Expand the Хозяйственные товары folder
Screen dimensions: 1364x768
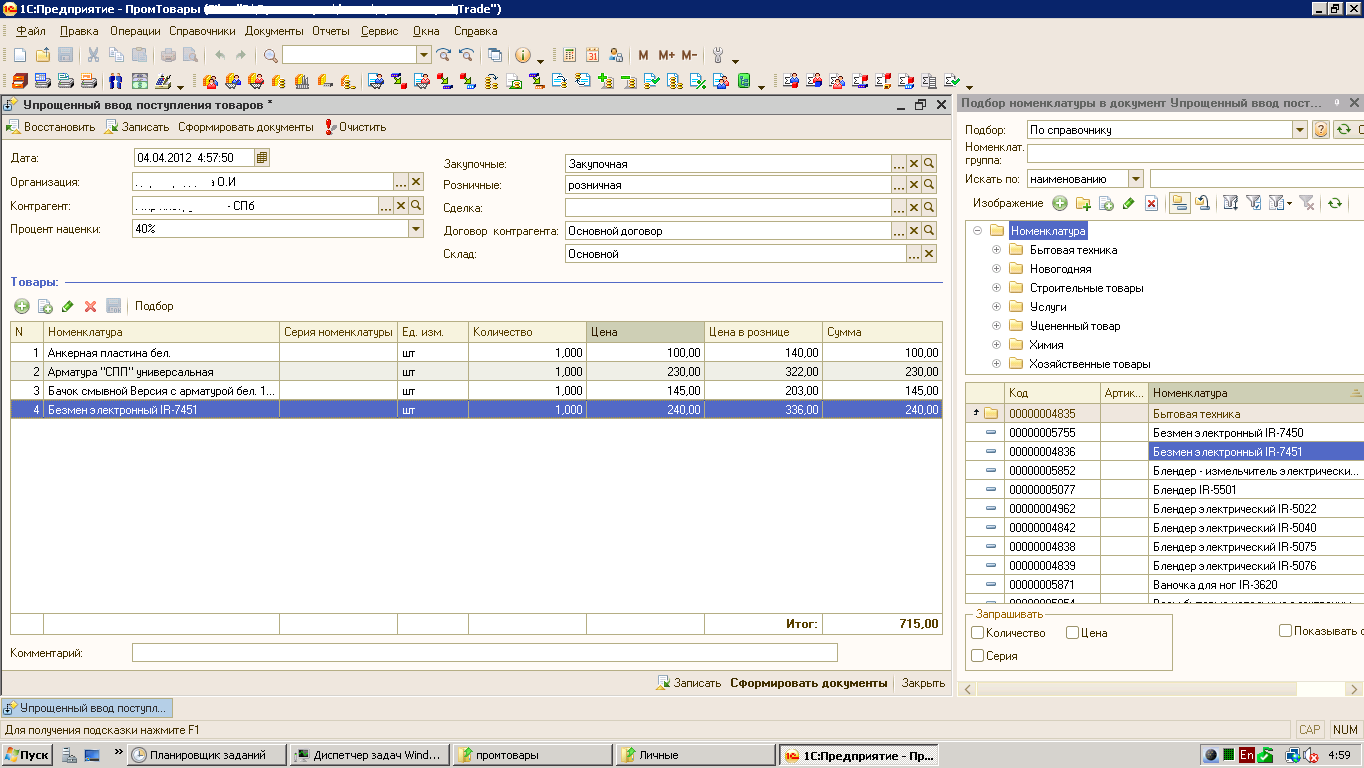coord(996,364)
